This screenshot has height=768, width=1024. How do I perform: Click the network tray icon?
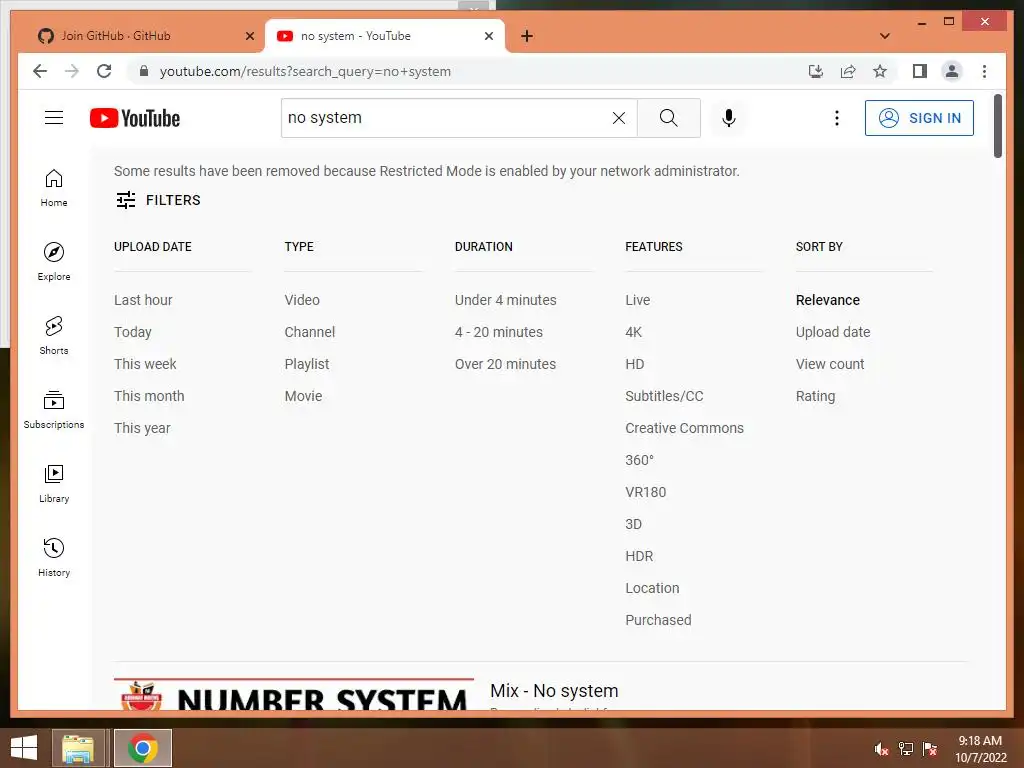click(906, 748)
